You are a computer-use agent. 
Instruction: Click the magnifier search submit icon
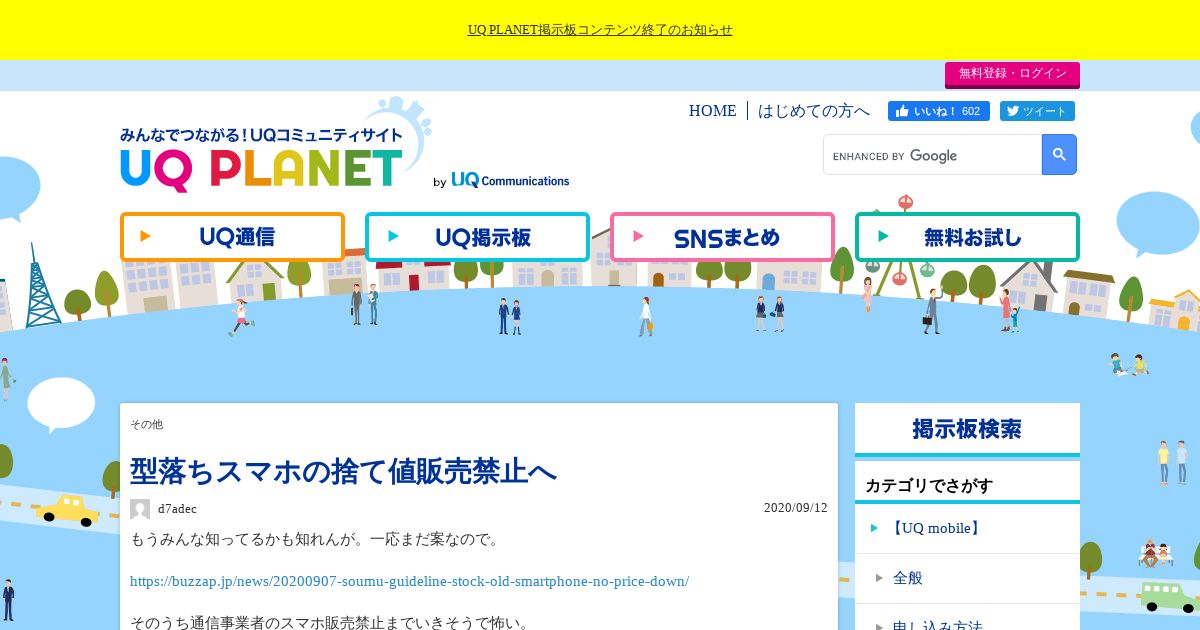click(1059, 155)
